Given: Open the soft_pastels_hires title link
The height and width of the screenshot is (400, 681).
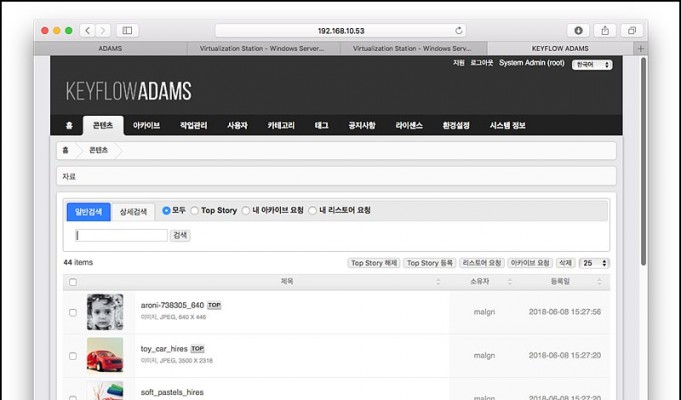Looking at the screenshot, I should click(x=172, y=392).
